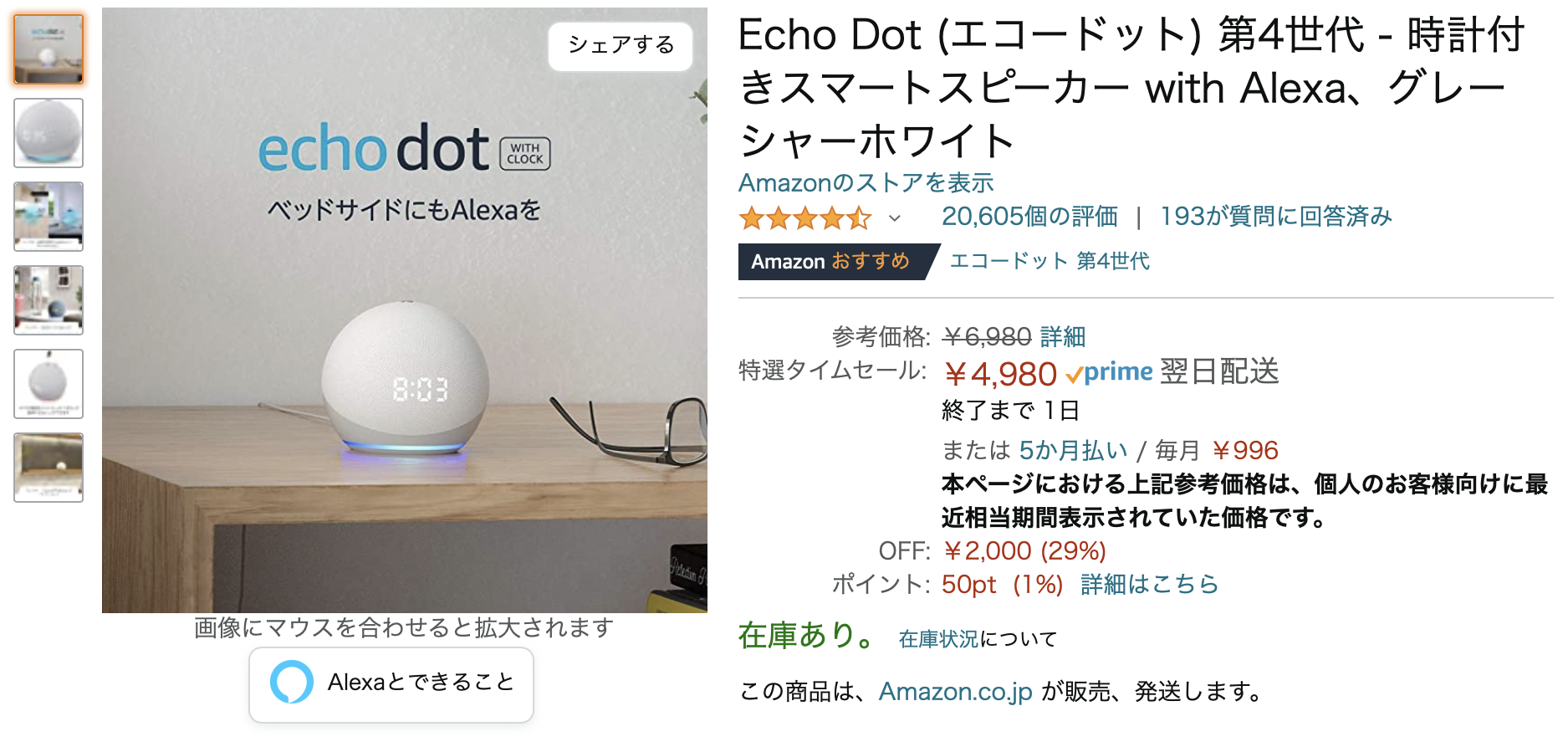Select fifth thumbnail showing speaker from above
This screenshot has height=747, width=1568.
point(49,384)
